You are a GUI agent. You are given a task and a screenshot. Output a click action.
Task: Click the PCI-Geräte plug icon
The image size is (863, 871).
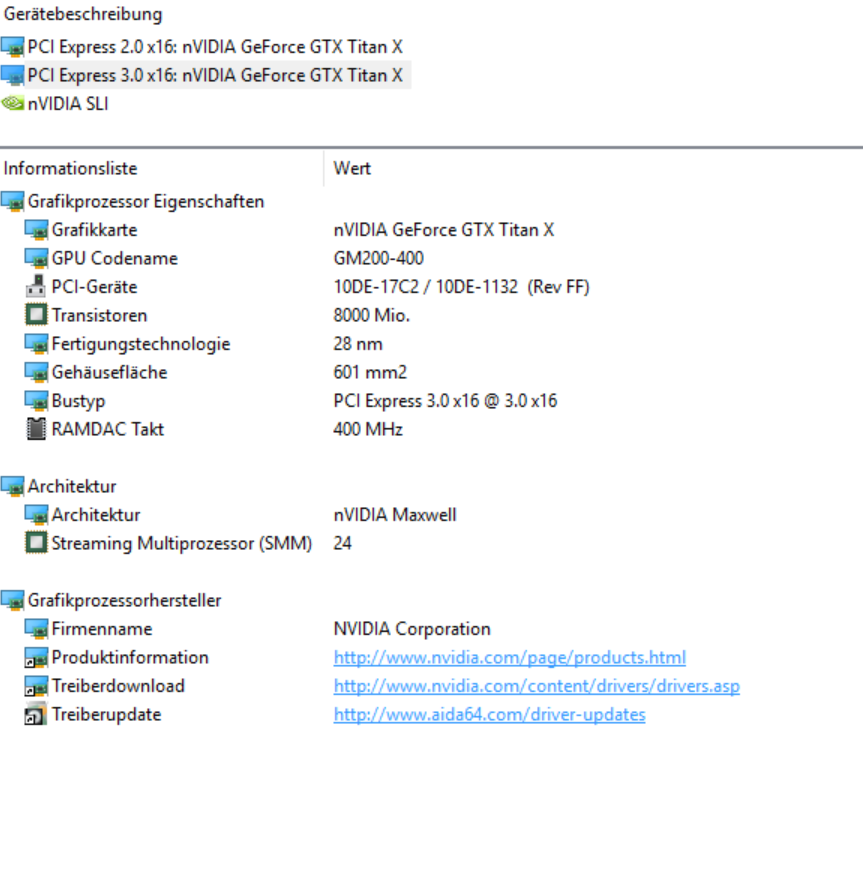36,286
